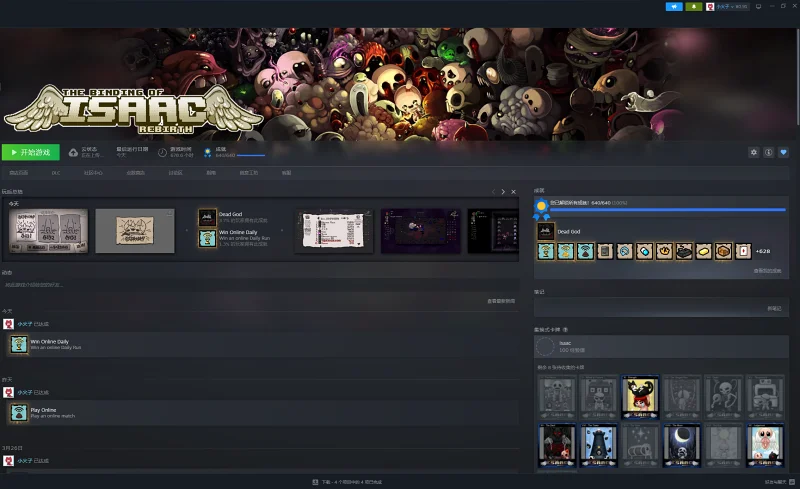Open the white stats sheet screenshot thumbnail
800x489 pixels.
click(334, 230)
